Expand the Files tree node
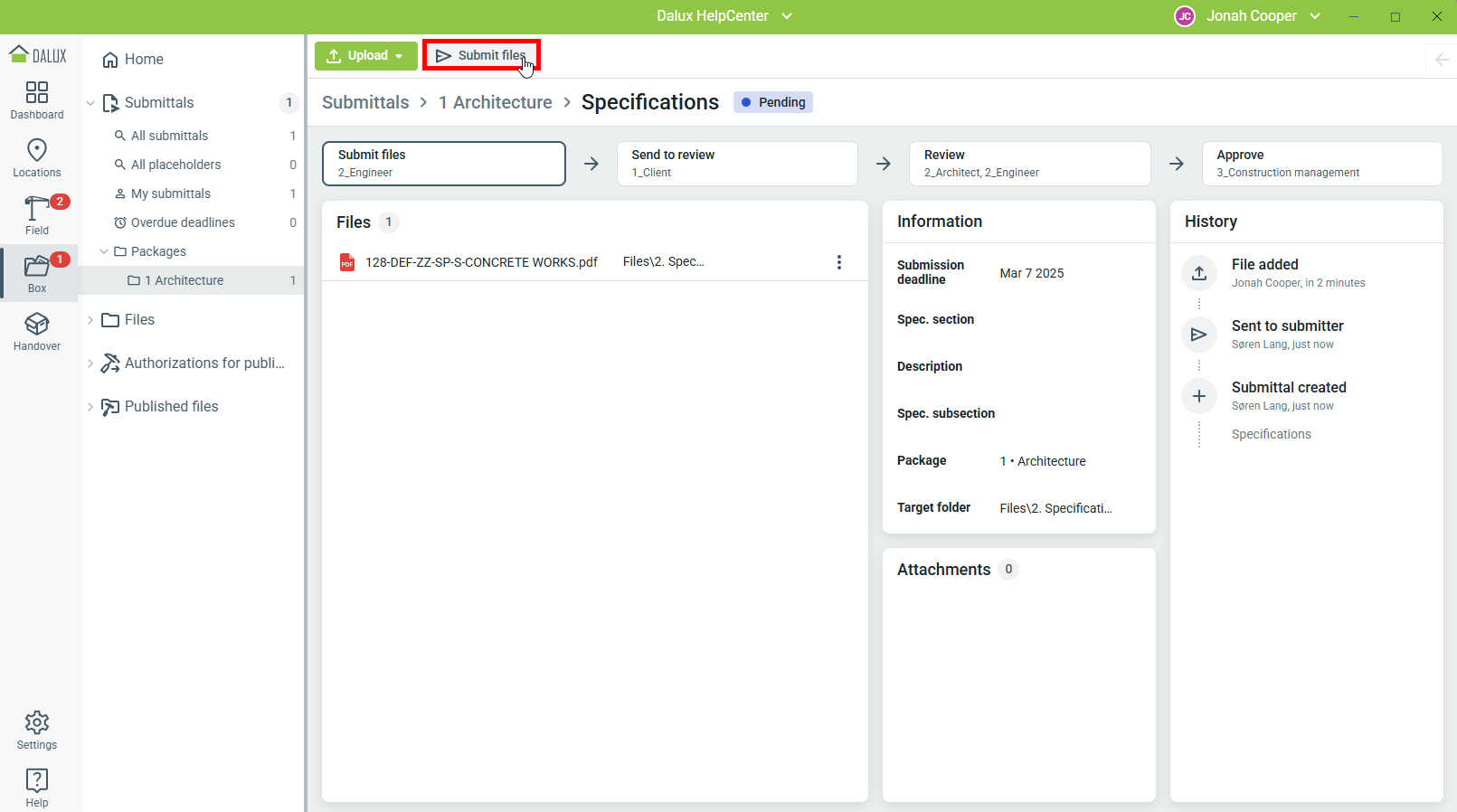 [90, 320]
